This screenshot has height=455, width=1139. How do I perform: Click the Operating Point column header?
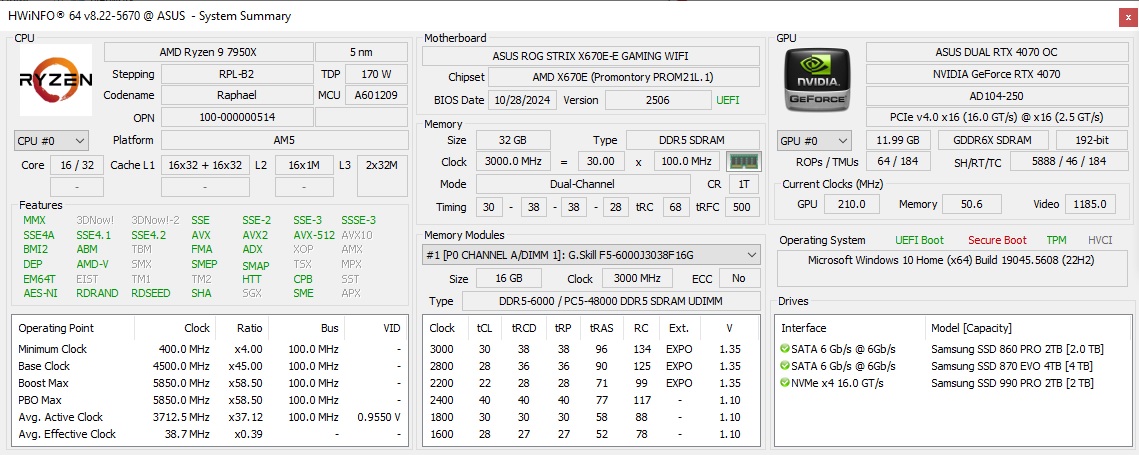[x=56, y=328]
